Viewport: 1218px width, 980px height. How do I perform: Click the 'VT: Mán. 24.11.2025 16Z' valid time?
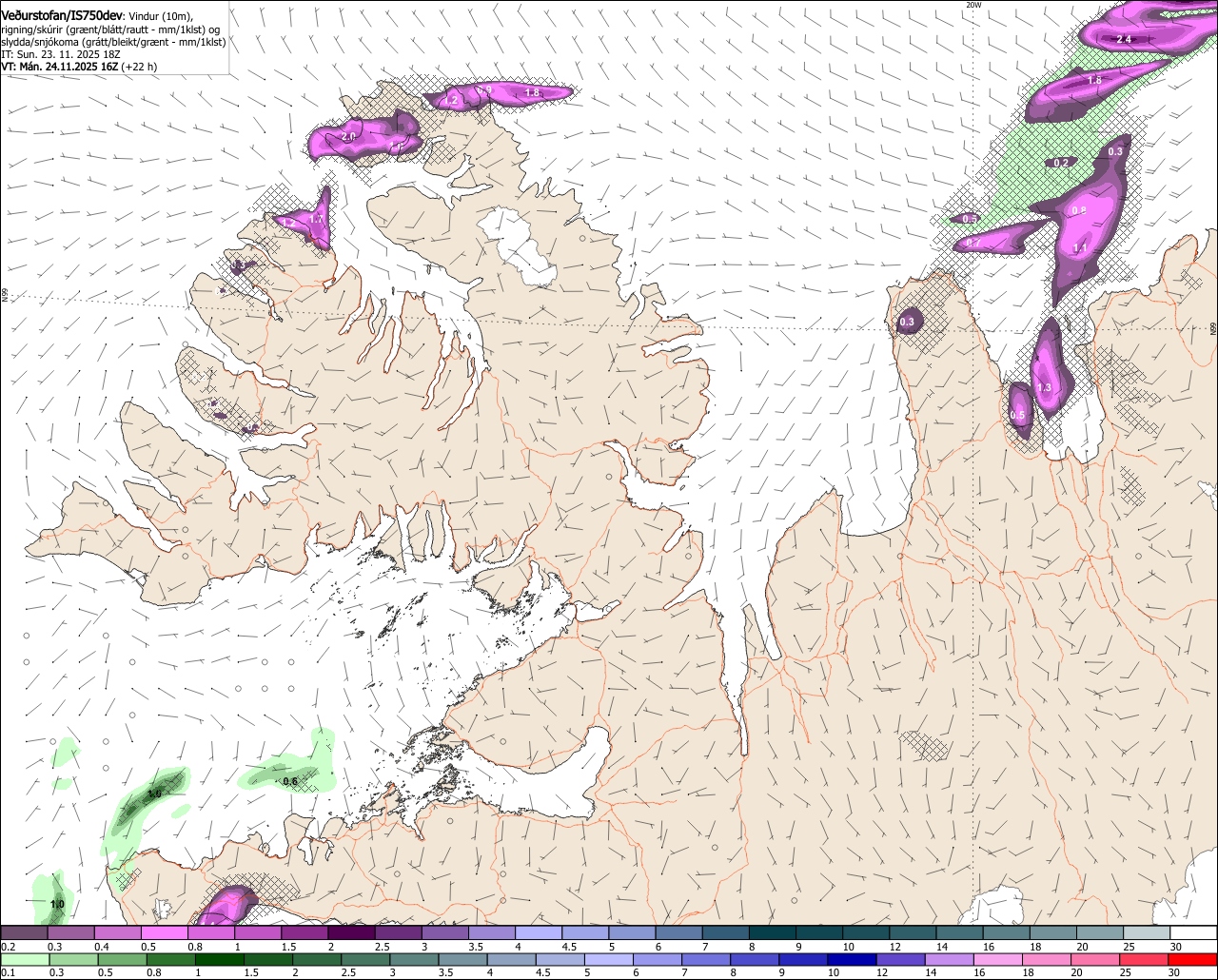pyautogui.click(x=60, y=68)
